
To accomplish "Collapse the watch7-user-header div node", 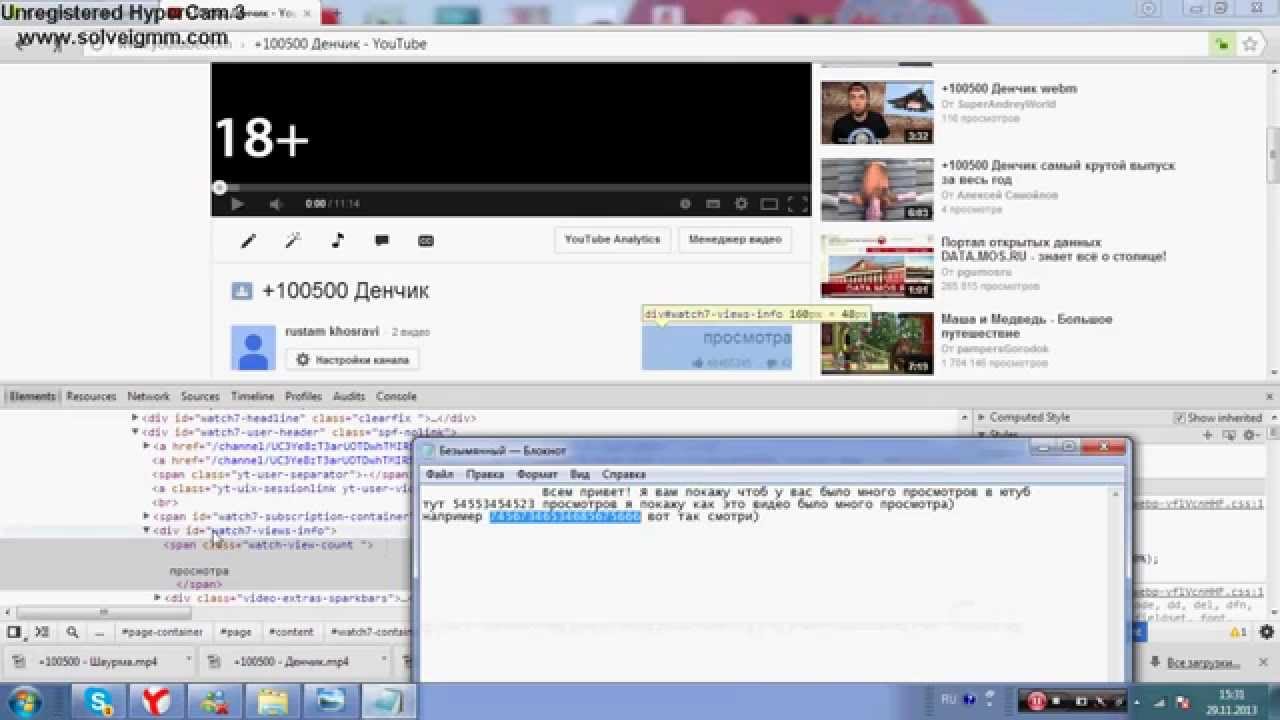I will point(136,432).
